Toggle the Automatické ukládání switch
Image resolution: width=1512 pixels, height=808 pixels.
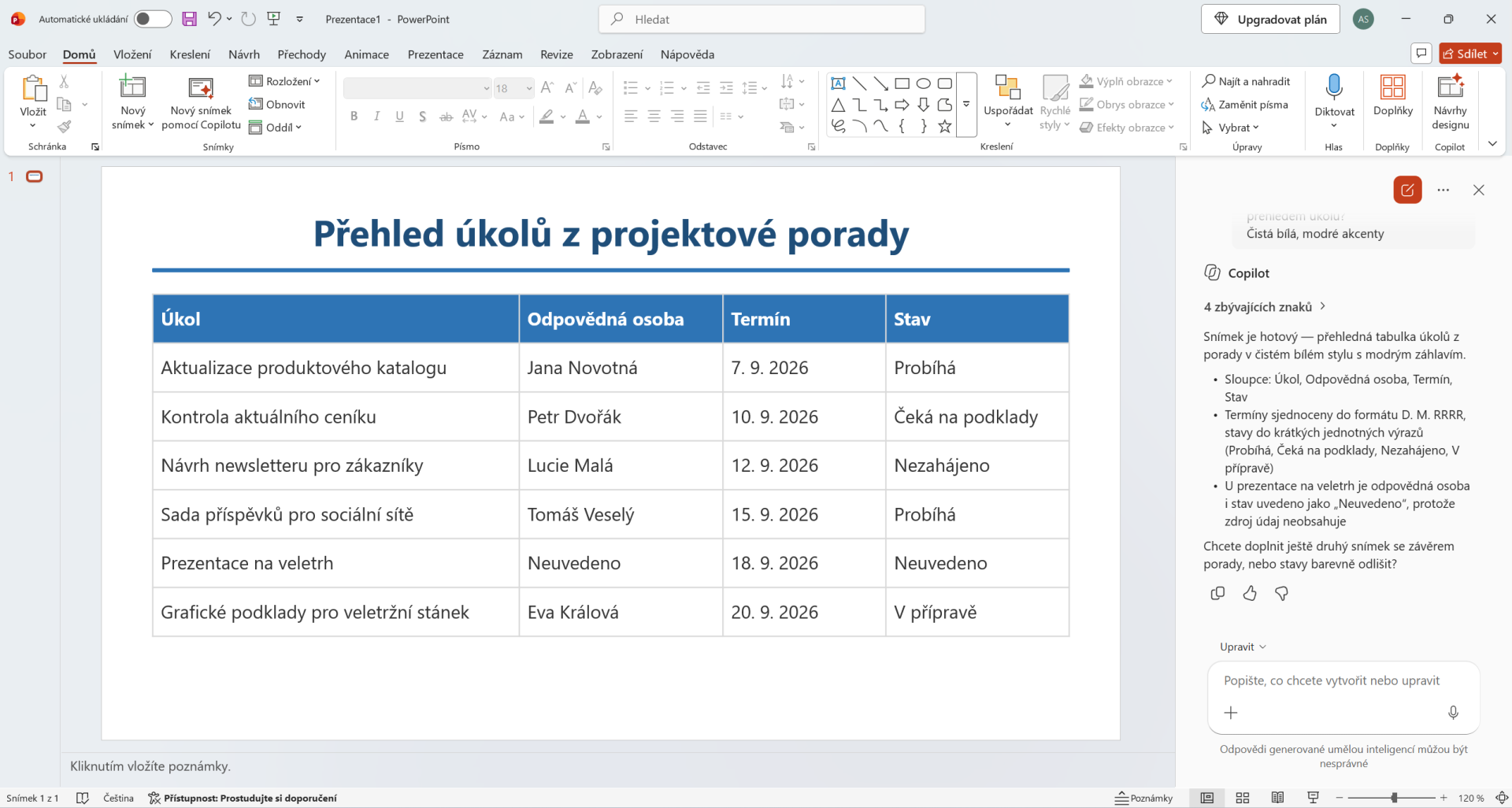click(x=153, y=19)
